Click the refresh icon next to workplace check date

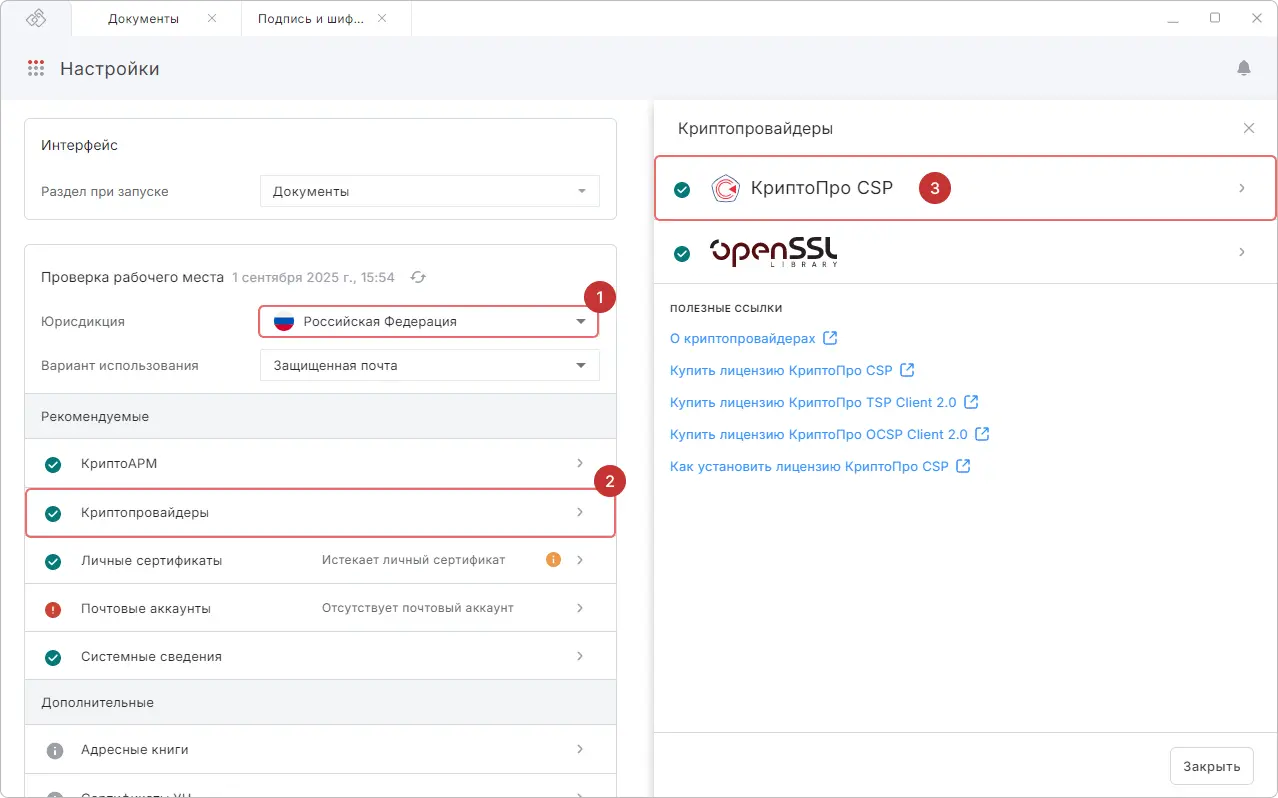pos(418,277)
